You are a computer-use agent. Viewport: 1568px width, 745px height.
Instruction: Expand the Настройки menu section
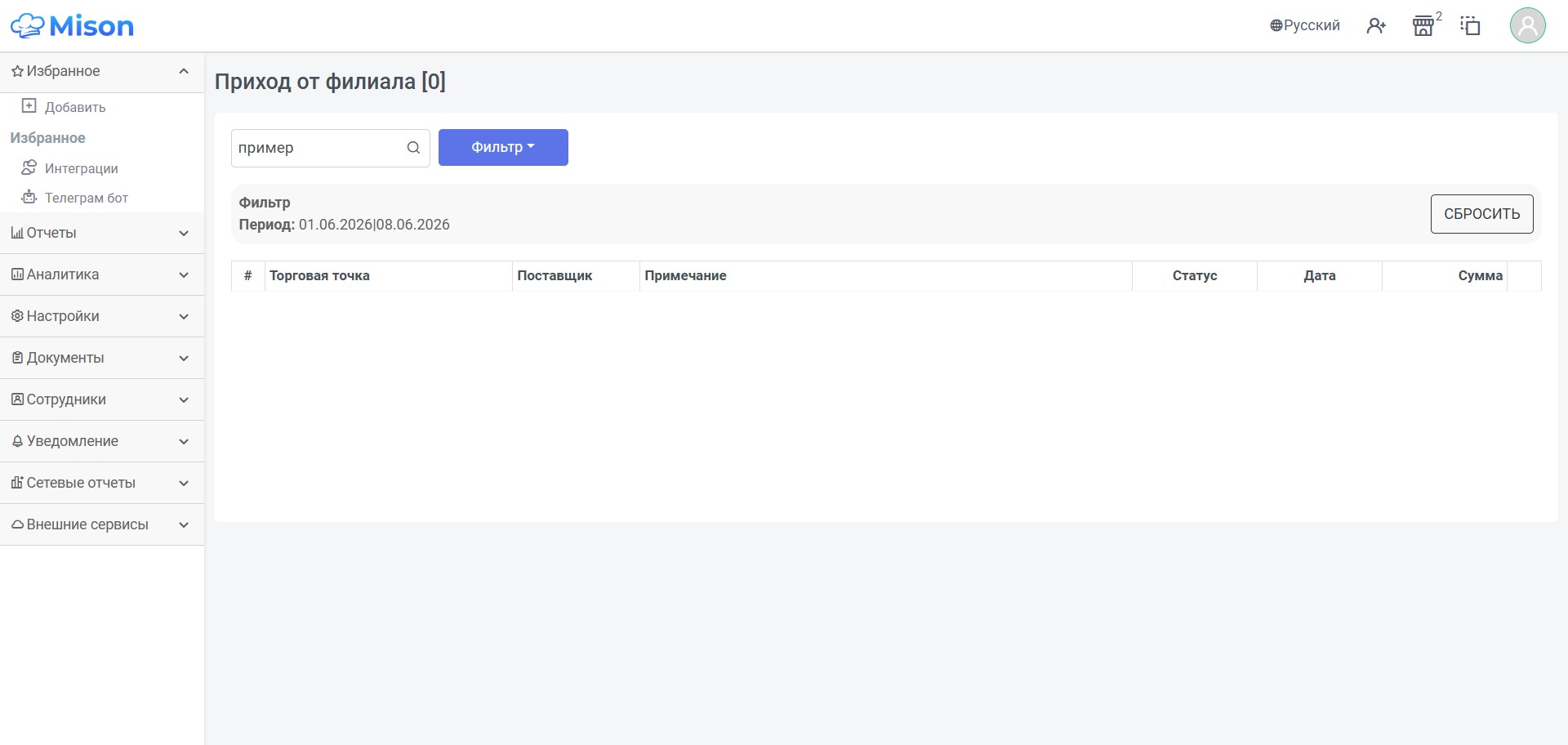102,316
